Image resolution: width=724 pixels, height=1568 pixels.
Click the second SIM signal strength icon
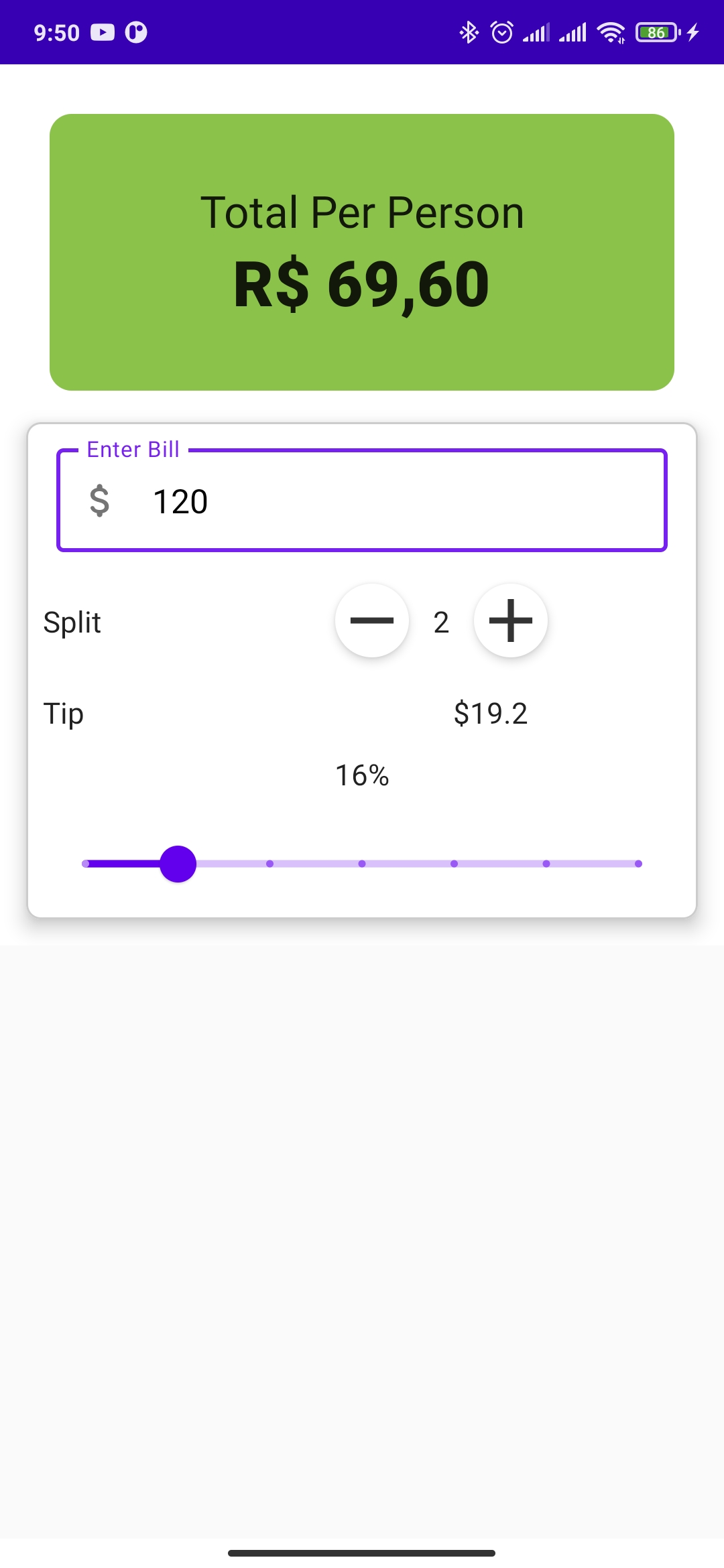(x=573, y=32)
